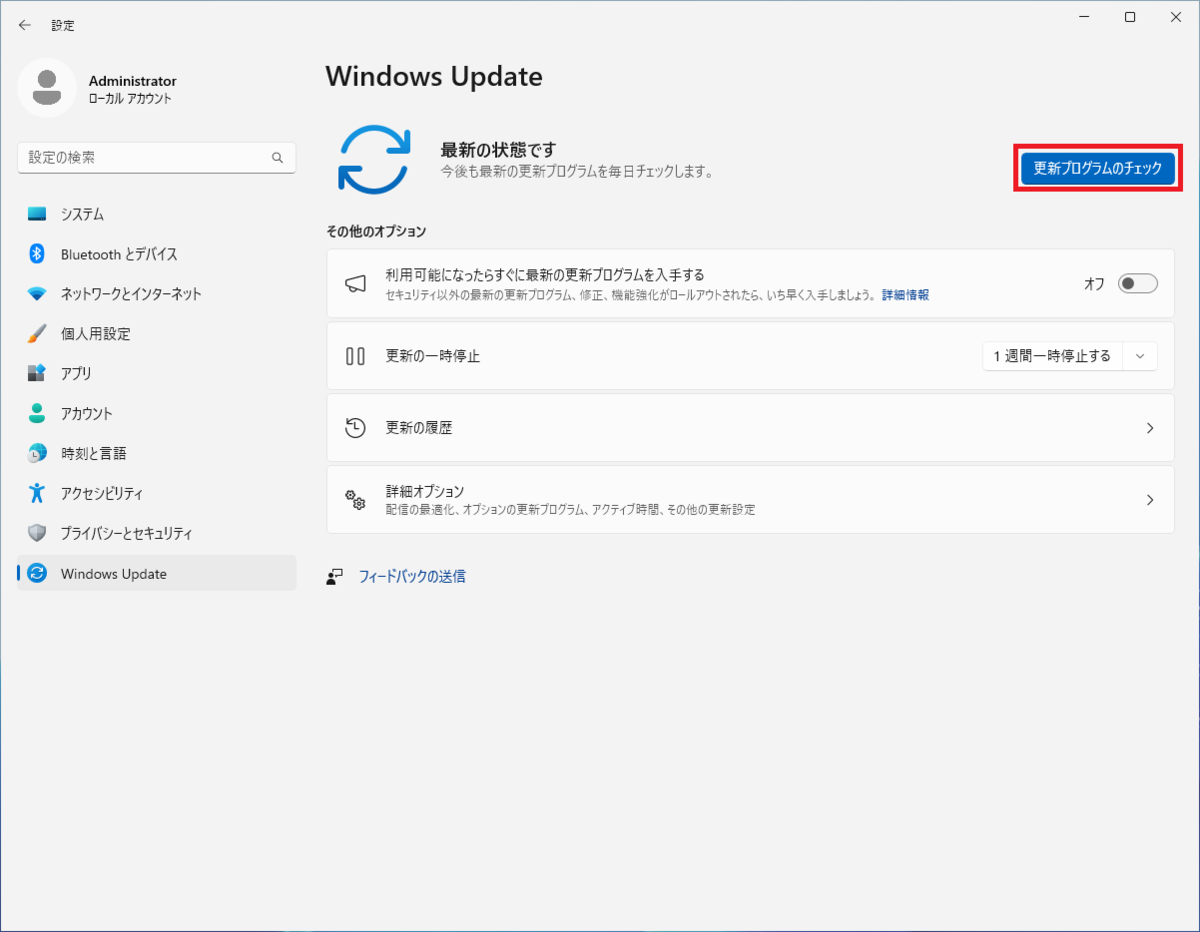Viewport: 1200px width, 932px height.
Task: Open アクセシビリティ settings category
Action: (157, 493)
